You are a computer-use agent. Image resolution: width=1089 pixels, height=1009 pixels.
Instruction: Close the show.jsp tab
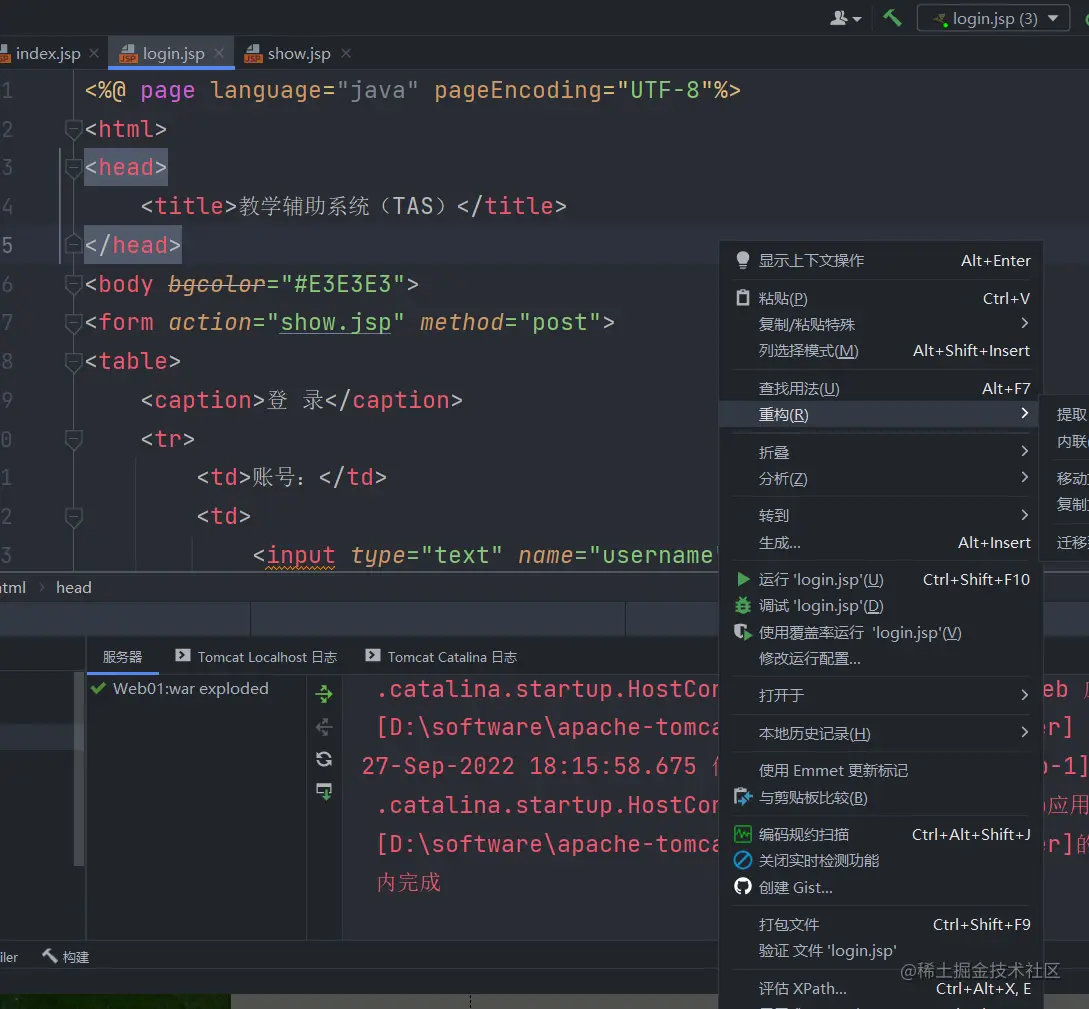click(346, 53)
